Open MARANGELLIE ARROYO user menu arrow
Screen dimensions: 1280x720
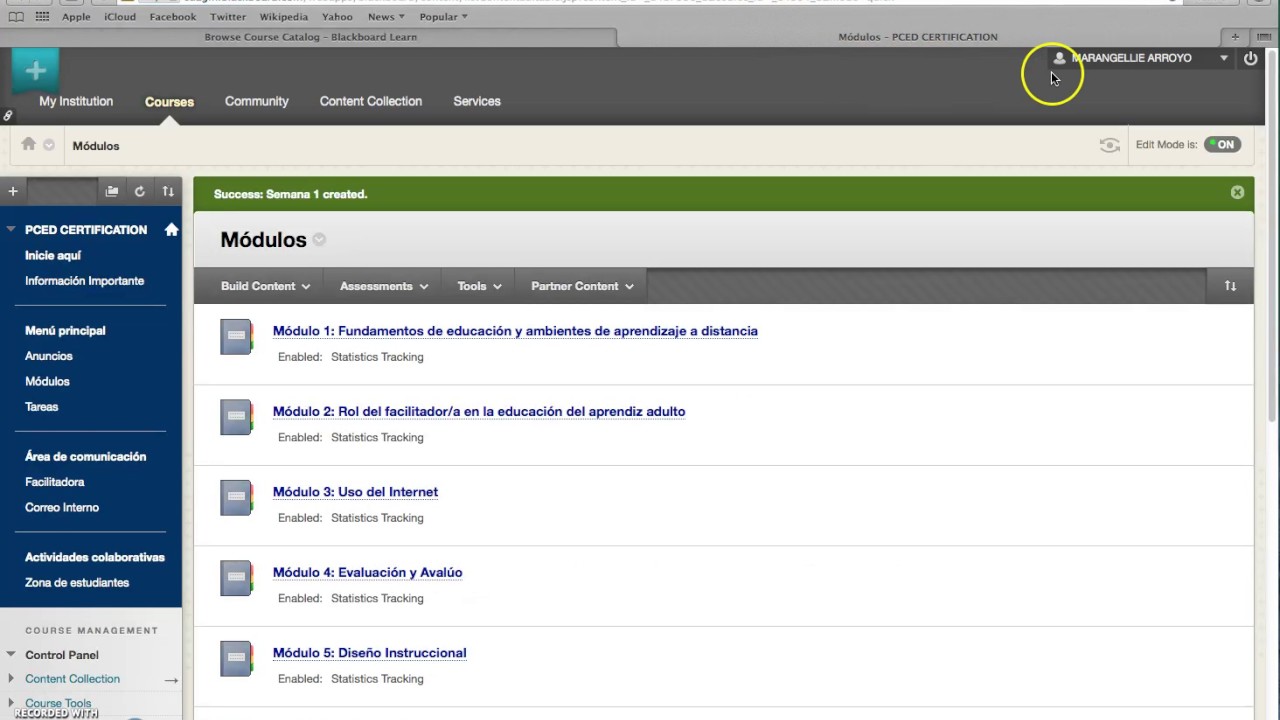click(x=1223, y=58)
